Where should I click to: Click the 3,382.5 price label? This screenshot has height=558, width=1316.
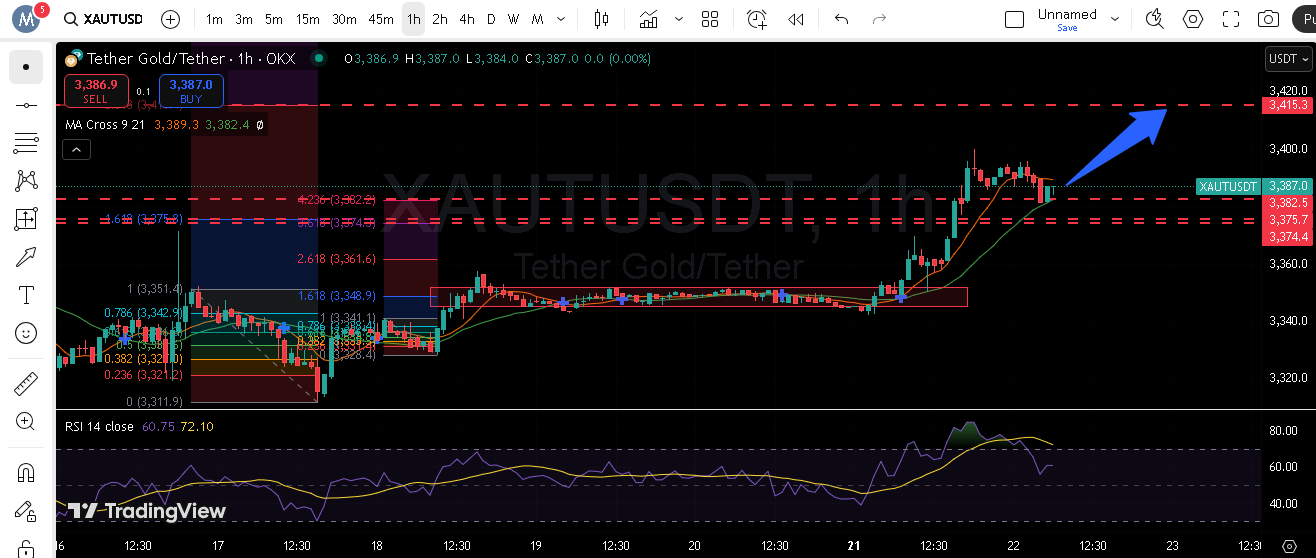(1287, 202)
